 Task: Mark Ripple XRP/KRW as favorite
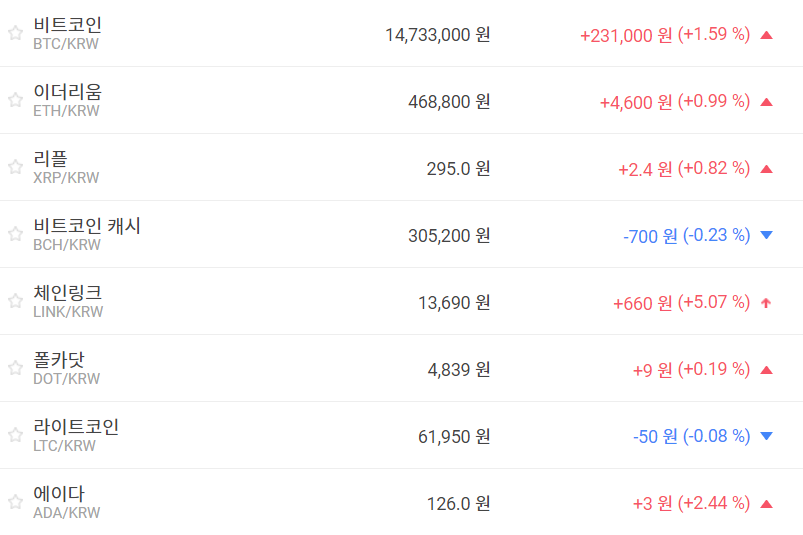(15, 167)
